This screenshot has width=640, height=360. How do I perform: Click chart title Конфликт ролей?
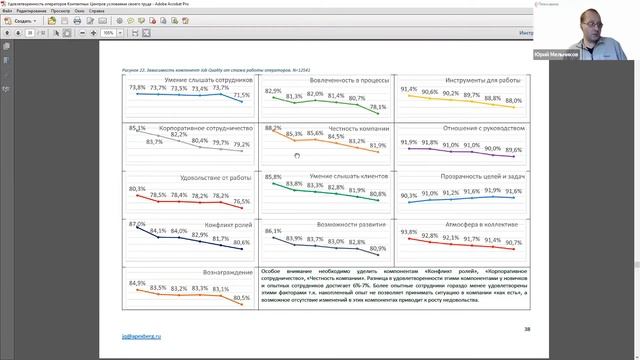click(229, 225)
